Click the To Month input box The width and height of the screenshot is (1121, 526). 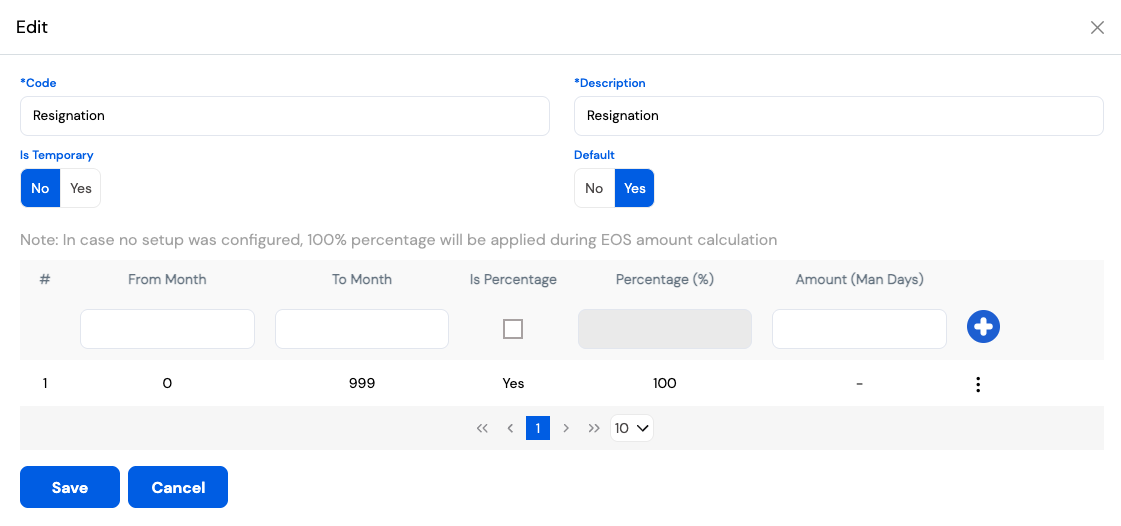click(362, 329)
